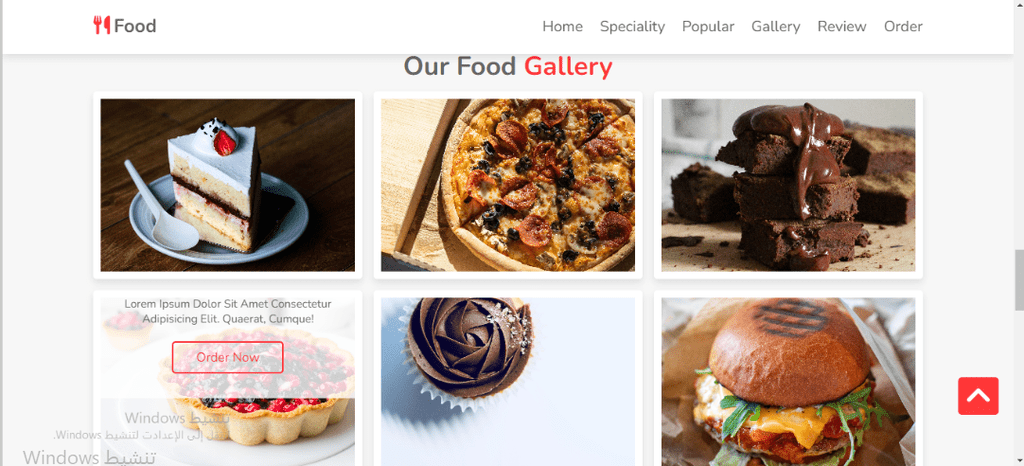Open the pepperoni pizza gallery image
Viewport: 1024px width, 466px height.
[x=507, y=185]
